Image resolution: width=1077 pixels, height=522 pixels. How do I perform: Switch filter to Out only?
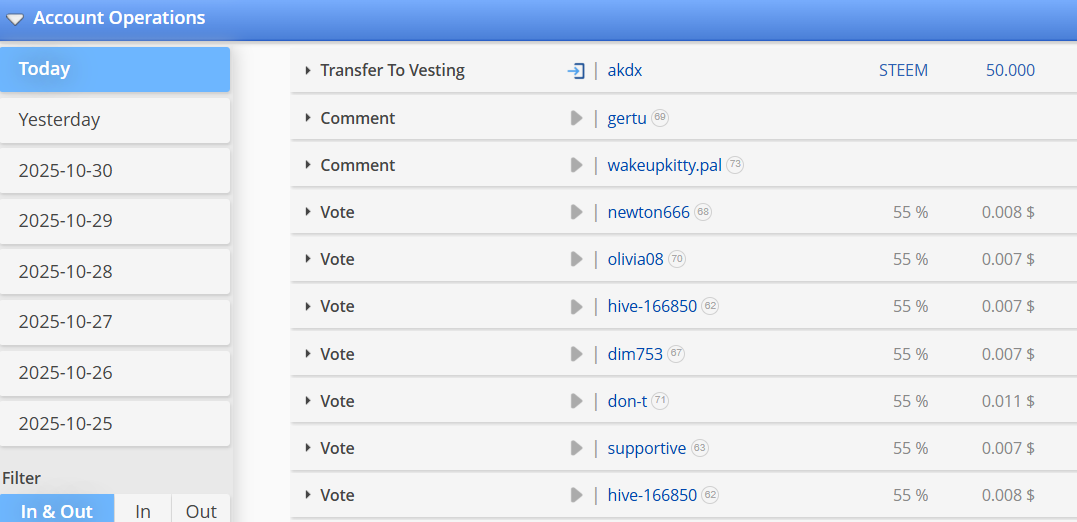[x=201, y=509]
